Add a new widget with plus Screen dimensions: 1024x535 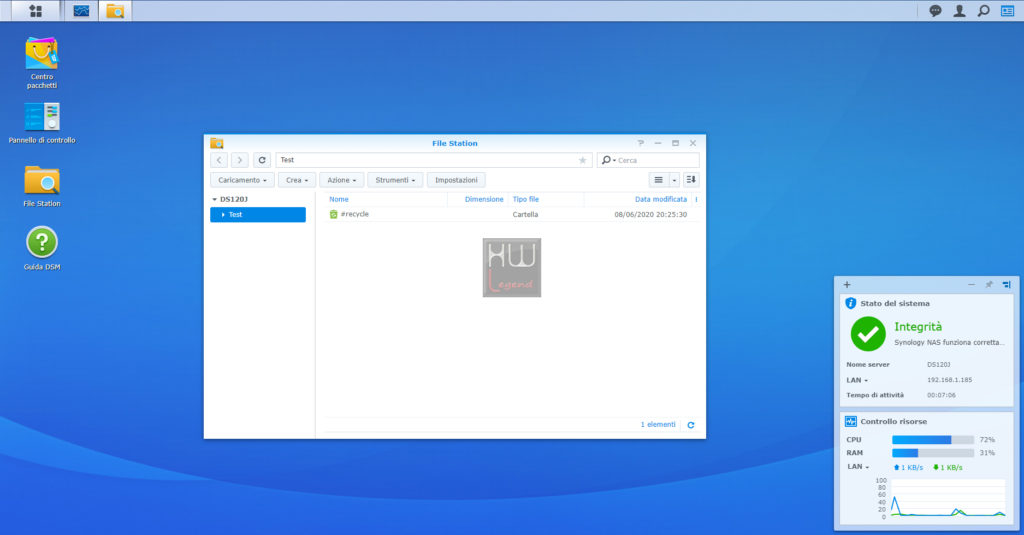coord(847,284)
